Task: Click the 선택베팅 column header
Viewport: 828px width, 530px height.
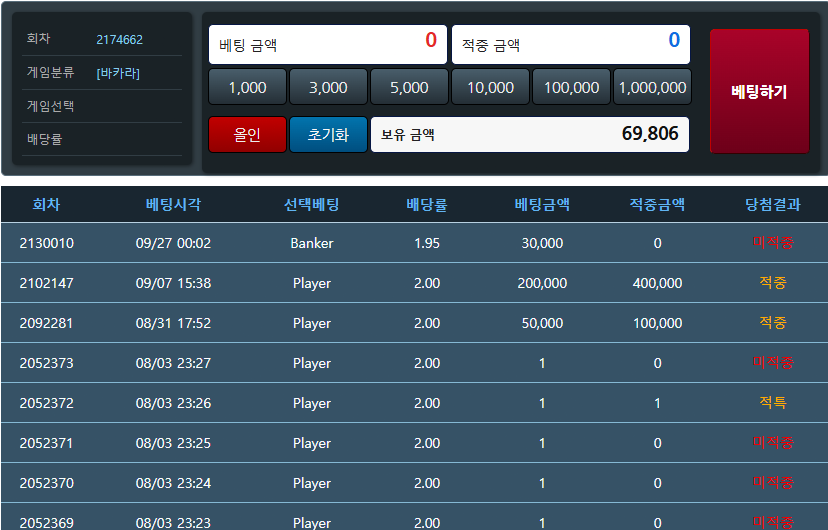Action: (x=312, y=204)
